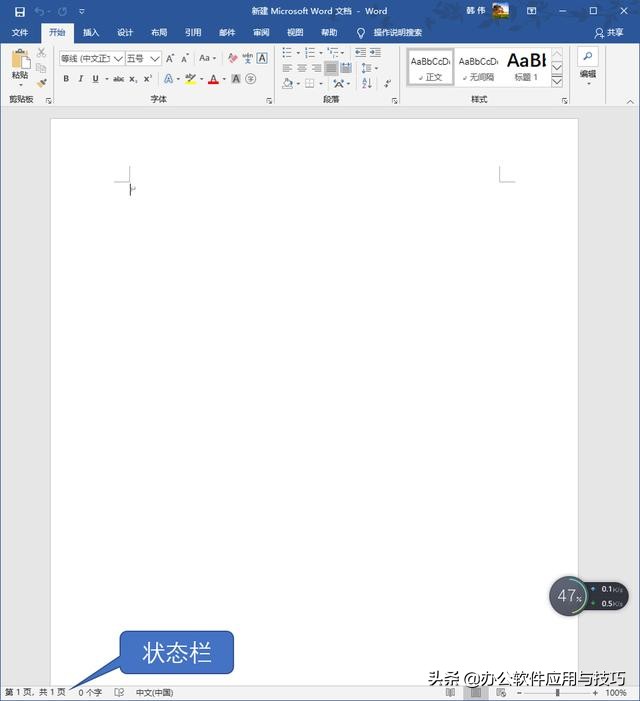The width and height of the screenshot is (640, 701).
Task: Click the Save icon in title bar
Action: pyautogui.click(x=20, y=12)
